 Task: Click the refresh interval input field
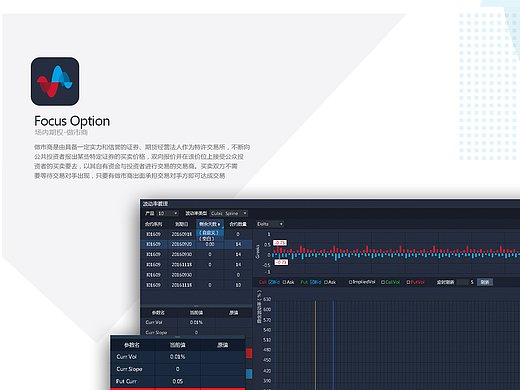462,282
